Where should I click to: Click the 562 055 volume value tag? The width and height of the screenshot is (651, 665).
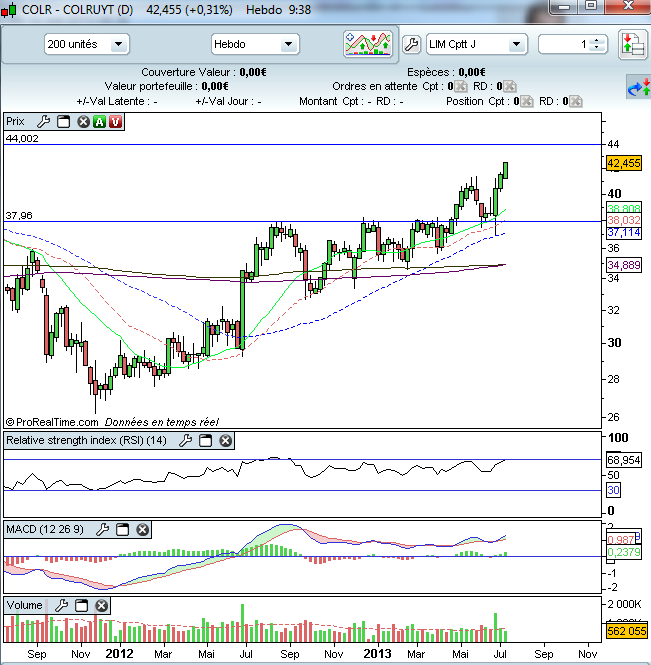click(626, 631)
